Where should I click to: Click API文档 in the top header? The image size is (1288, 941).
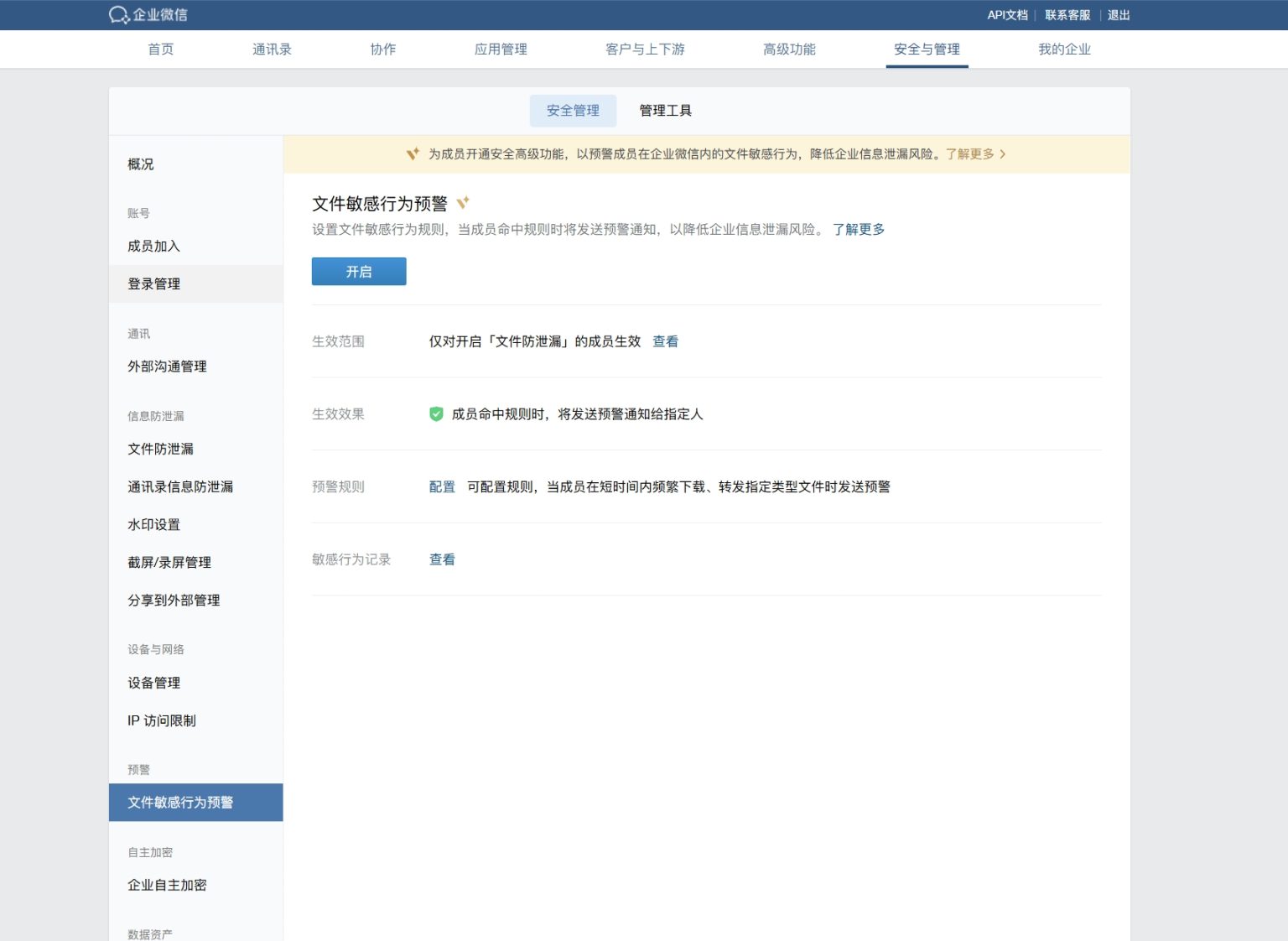(x=1006, y=15)
